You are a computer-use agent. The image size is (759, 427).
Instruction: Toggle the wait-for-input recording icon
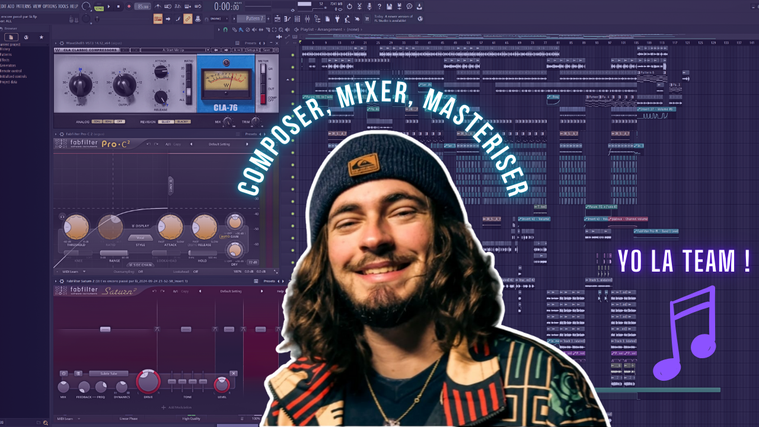(x=168, y=7)
